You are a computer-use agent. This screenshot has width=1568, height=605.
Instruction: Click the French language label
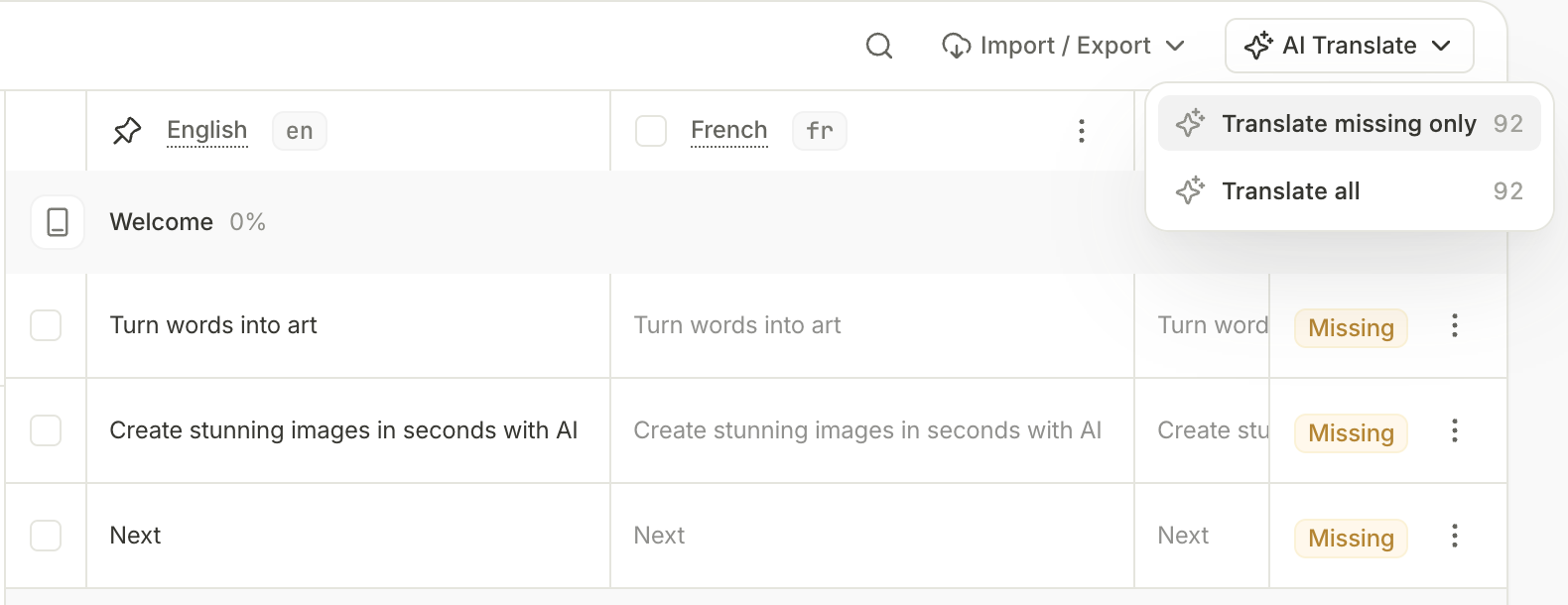[x=729, y=130]
